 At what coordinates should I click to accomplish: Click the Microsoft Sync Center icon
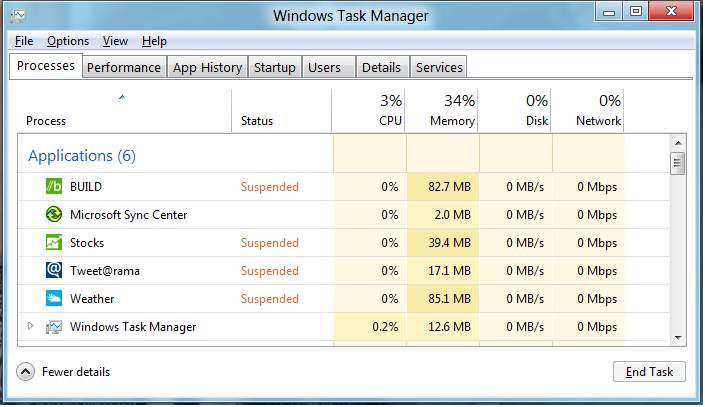click(54, 215)
